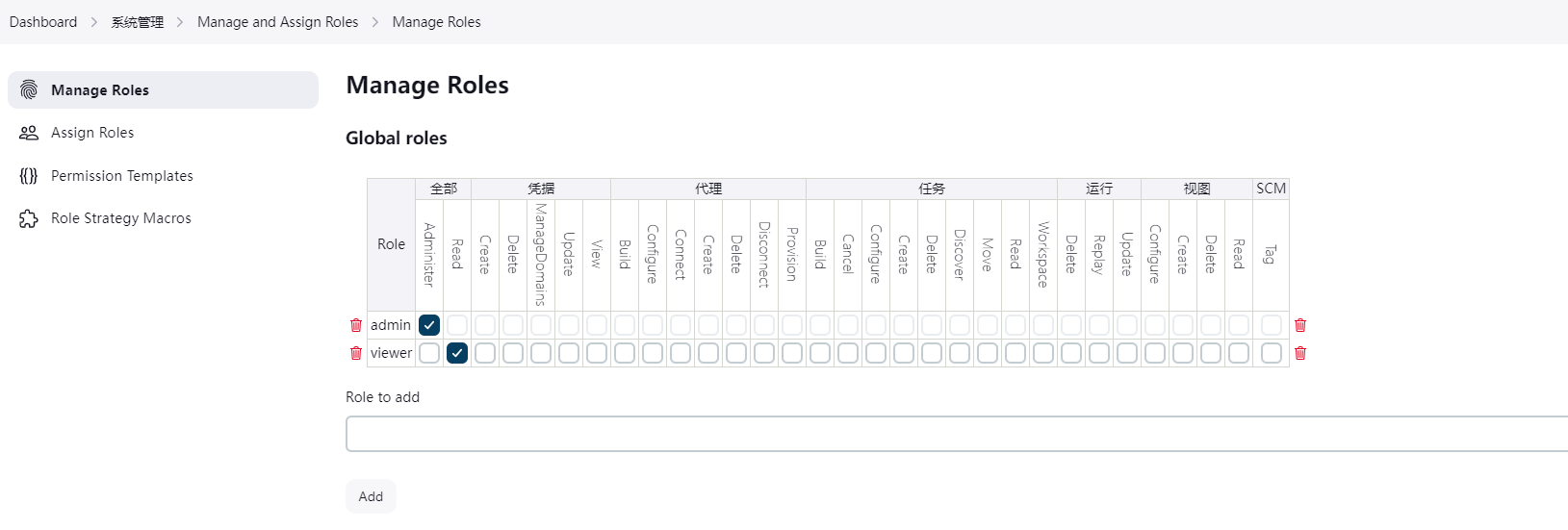
Task: Delete admin role using left trash icon
Action: [x=356, y=325]
